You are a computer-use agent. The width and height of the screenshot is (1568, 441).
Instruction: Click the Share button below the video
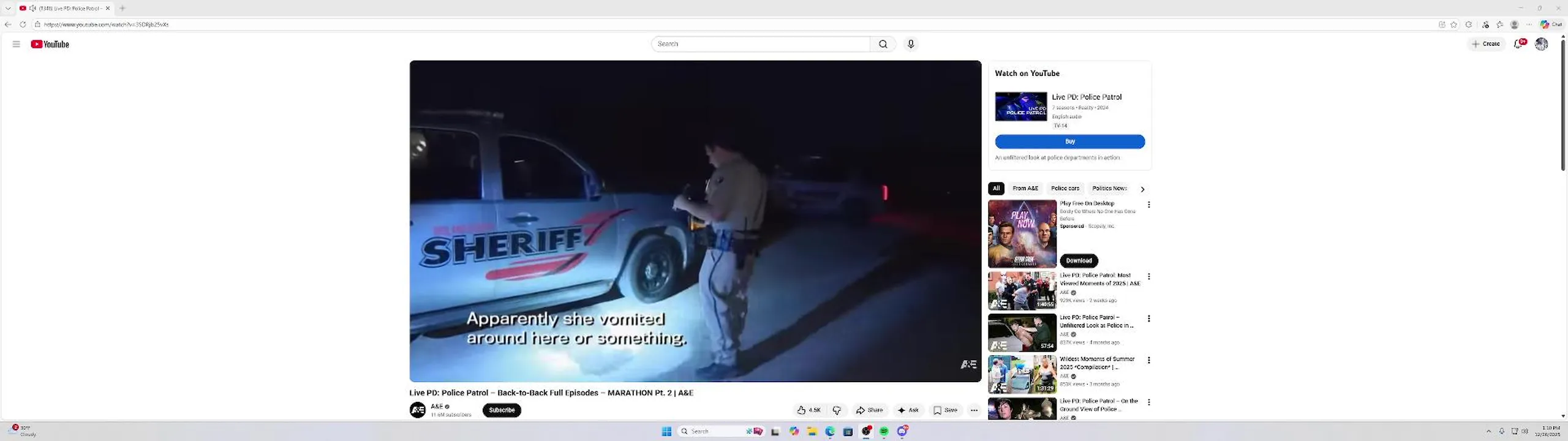[x=869, y=410]
